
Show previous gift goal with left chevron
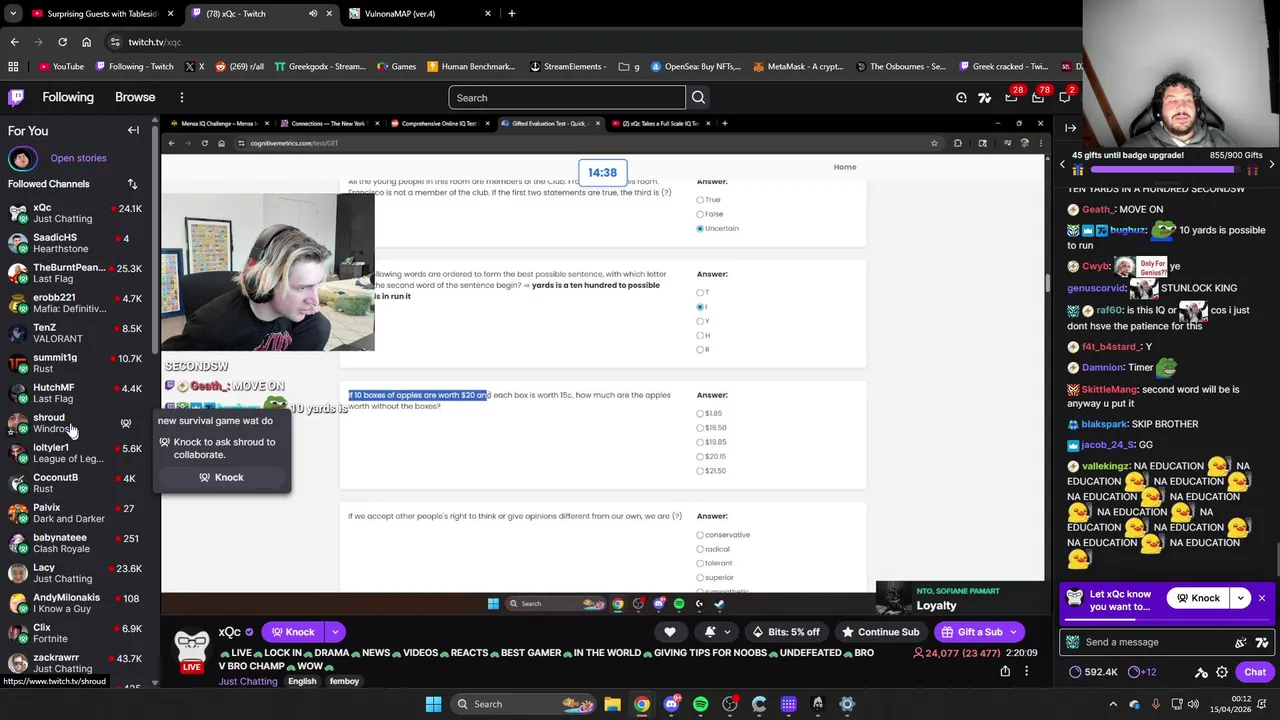(1063, 163)
